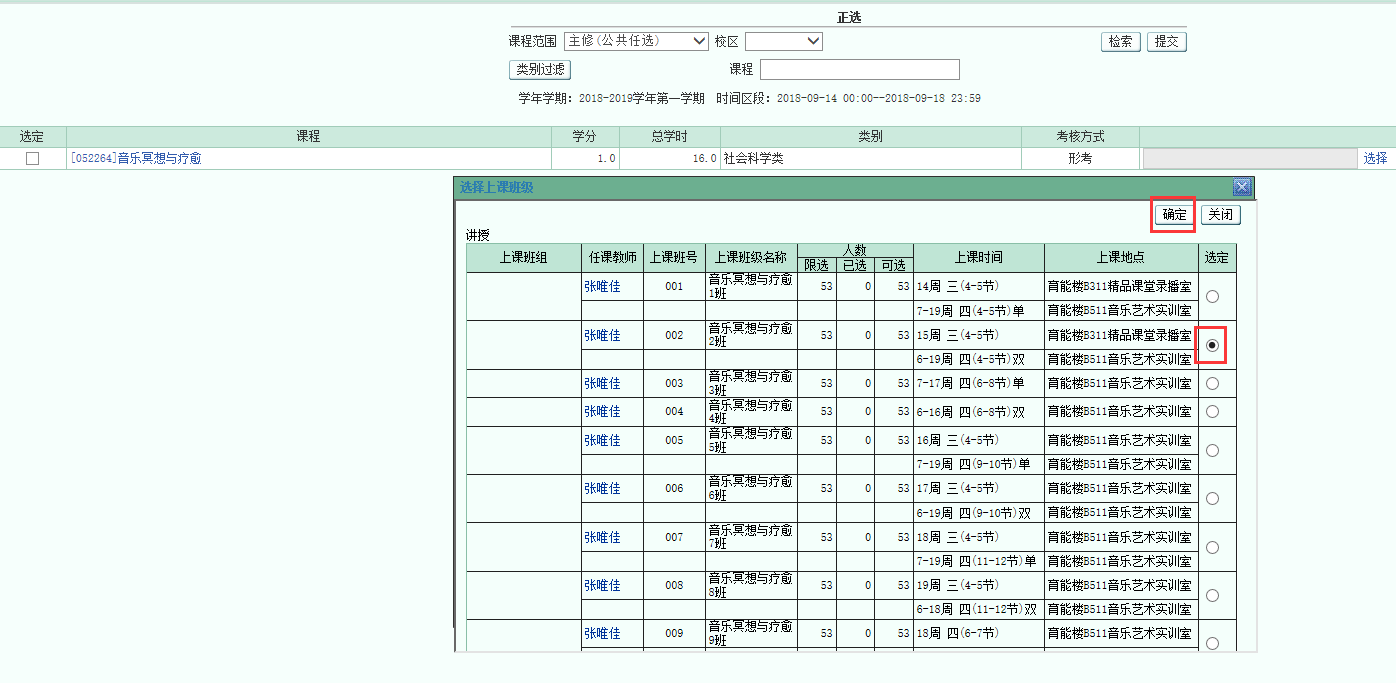
Task: Open the 课程范围 dropdown
Action: (x=636, y=41)
